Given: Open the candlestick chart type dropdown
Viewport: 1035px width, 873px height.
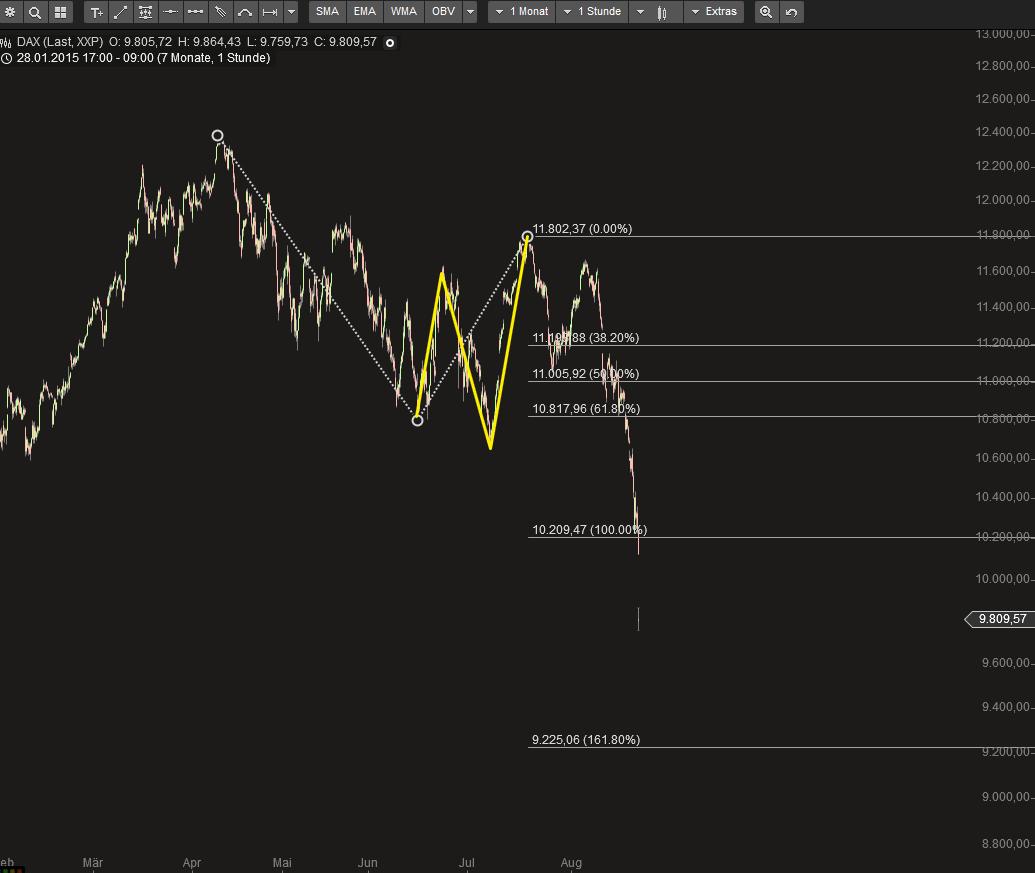Looking at the screenshot, I should point(655,12).
